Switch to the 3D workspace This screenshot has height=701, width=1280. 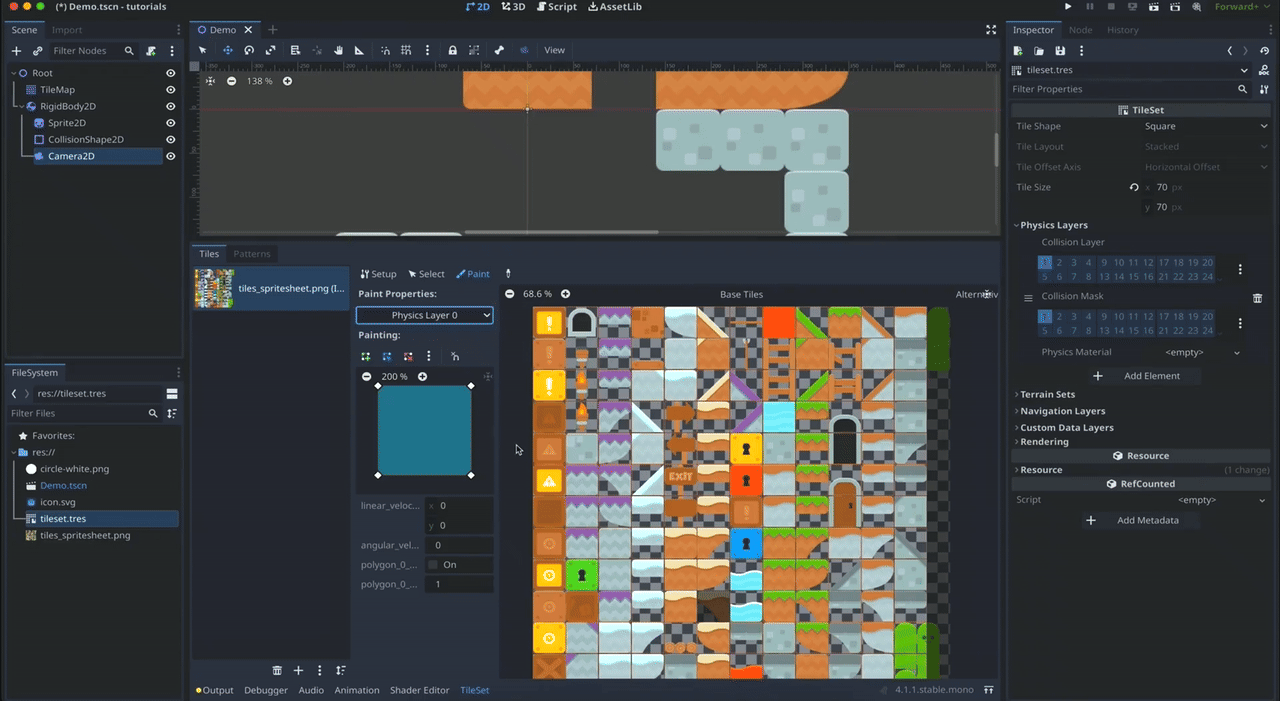coord(513,7)
